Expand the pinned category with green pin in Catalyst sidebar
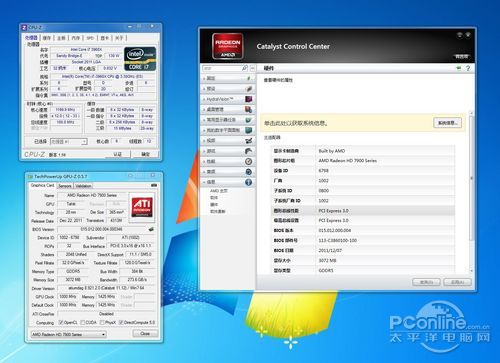Image resolution: width=500 pixels, height=363 pixels. pos(227,78)
